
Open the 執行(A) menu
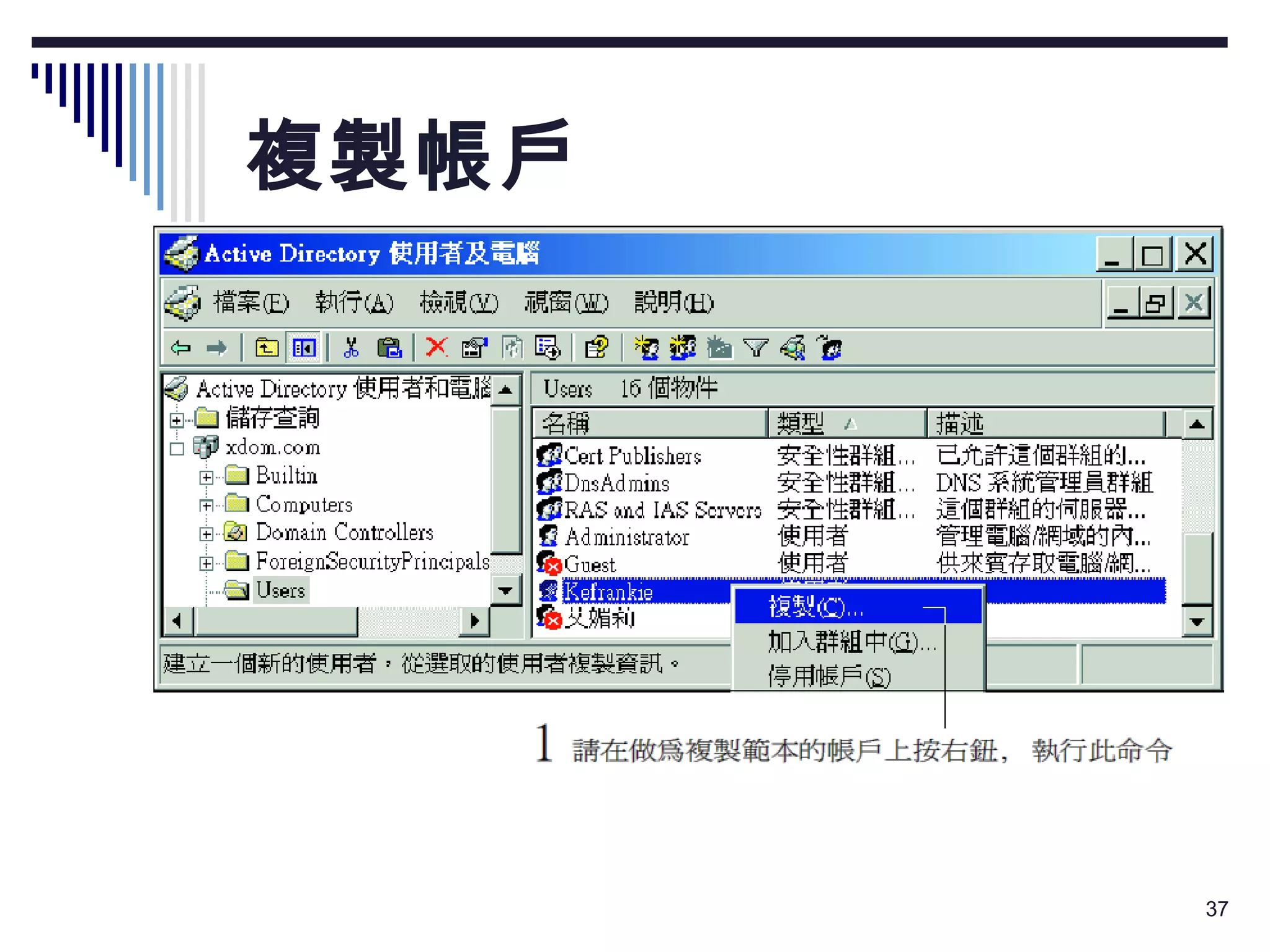354,302
